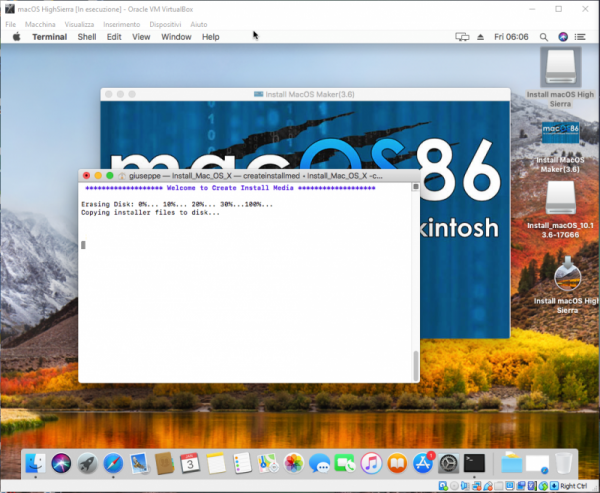Open Photos from the dock

pos(294,463)
